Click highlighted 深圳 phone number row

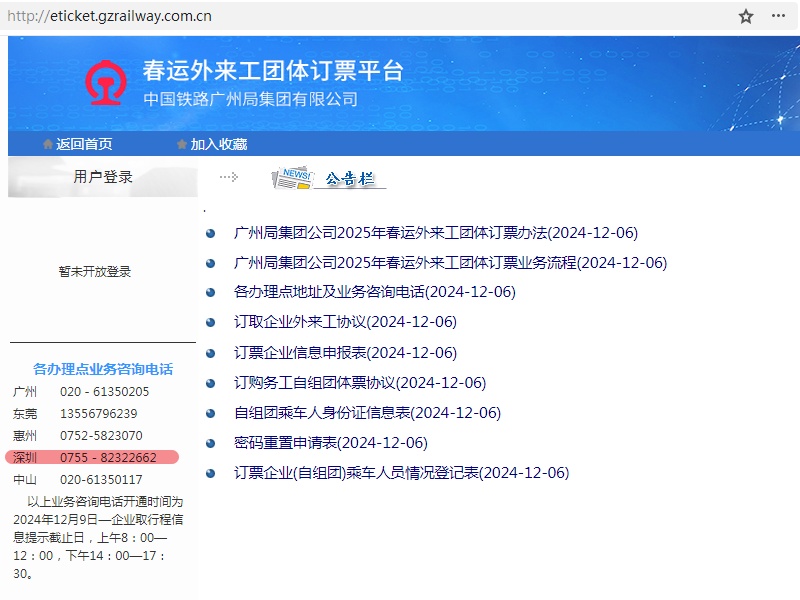click(92, 457)
